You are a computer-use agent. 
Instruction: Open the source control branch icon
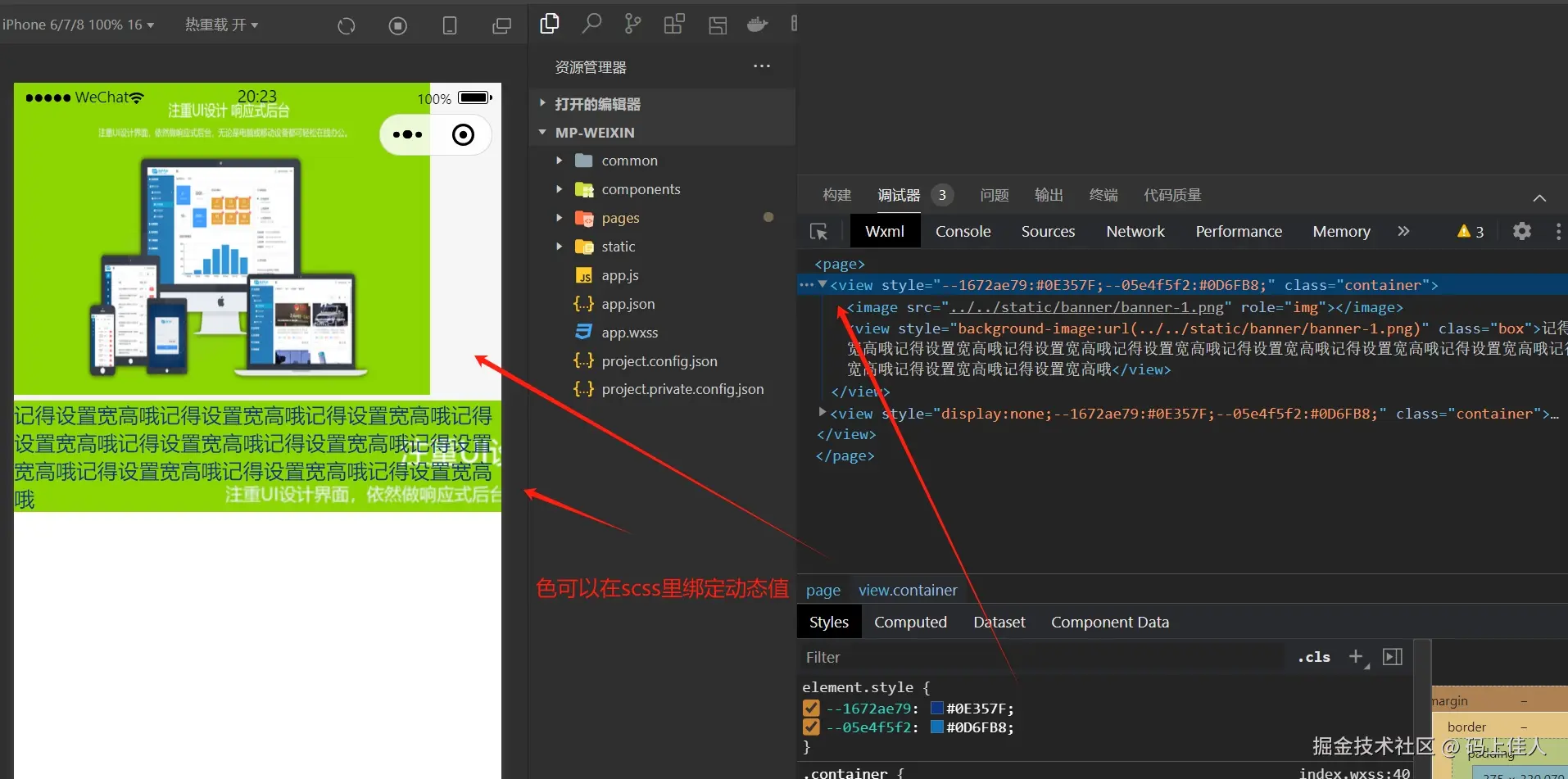tap(632, 24)
